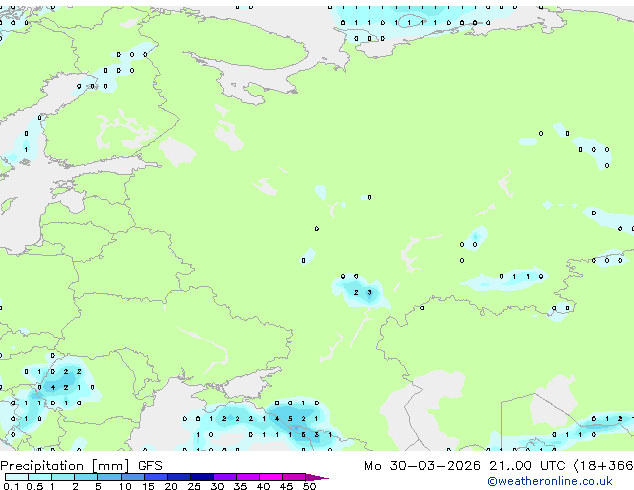Click the 1 to 2 mm legend swatch

63,477
